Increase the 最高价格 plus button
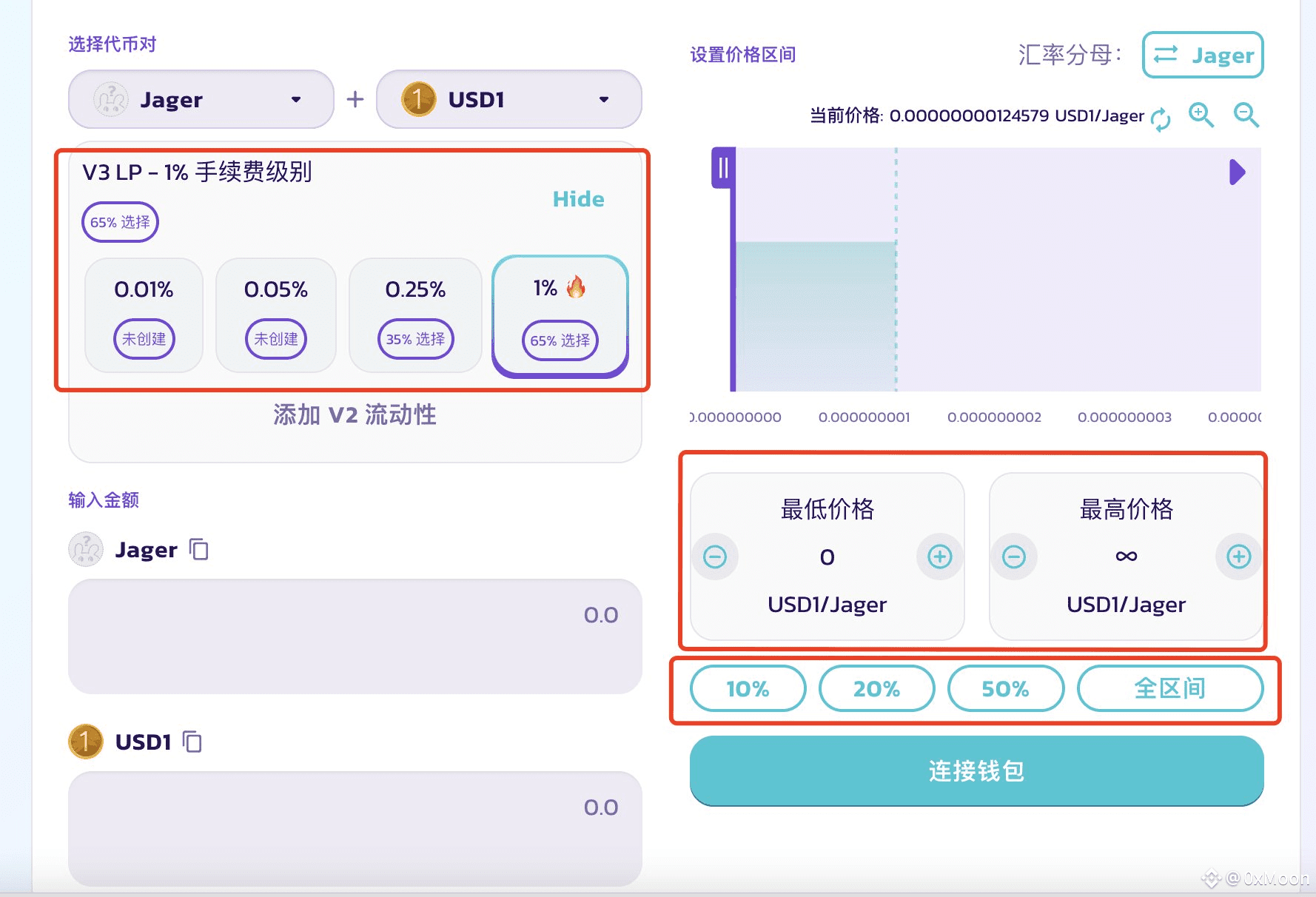The image size is (1316, 897). click(x=1238, y=557)
